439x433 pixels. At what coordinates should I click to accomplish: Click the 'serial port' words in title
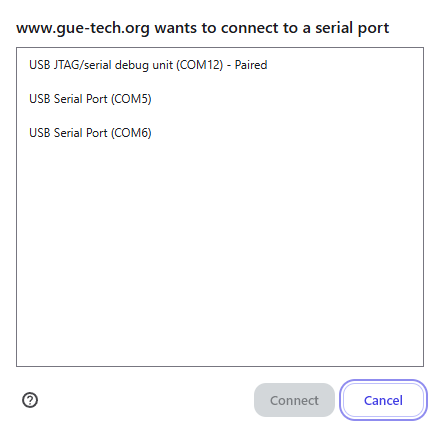(352, 28)
